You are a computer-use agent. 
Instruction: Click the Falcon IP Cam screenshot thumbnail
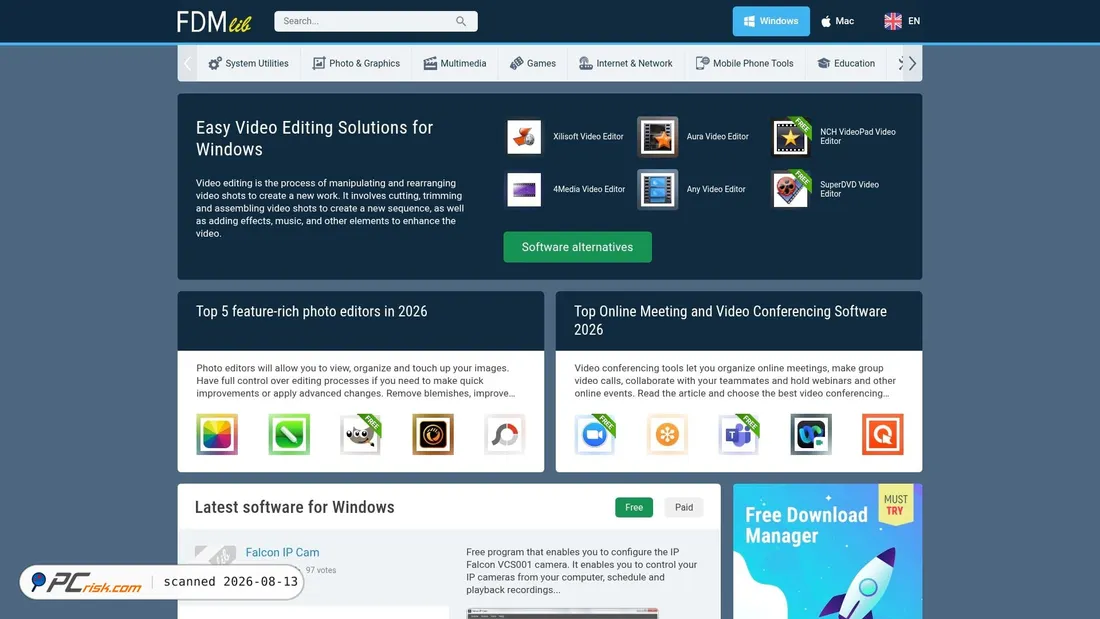[563, 613]
